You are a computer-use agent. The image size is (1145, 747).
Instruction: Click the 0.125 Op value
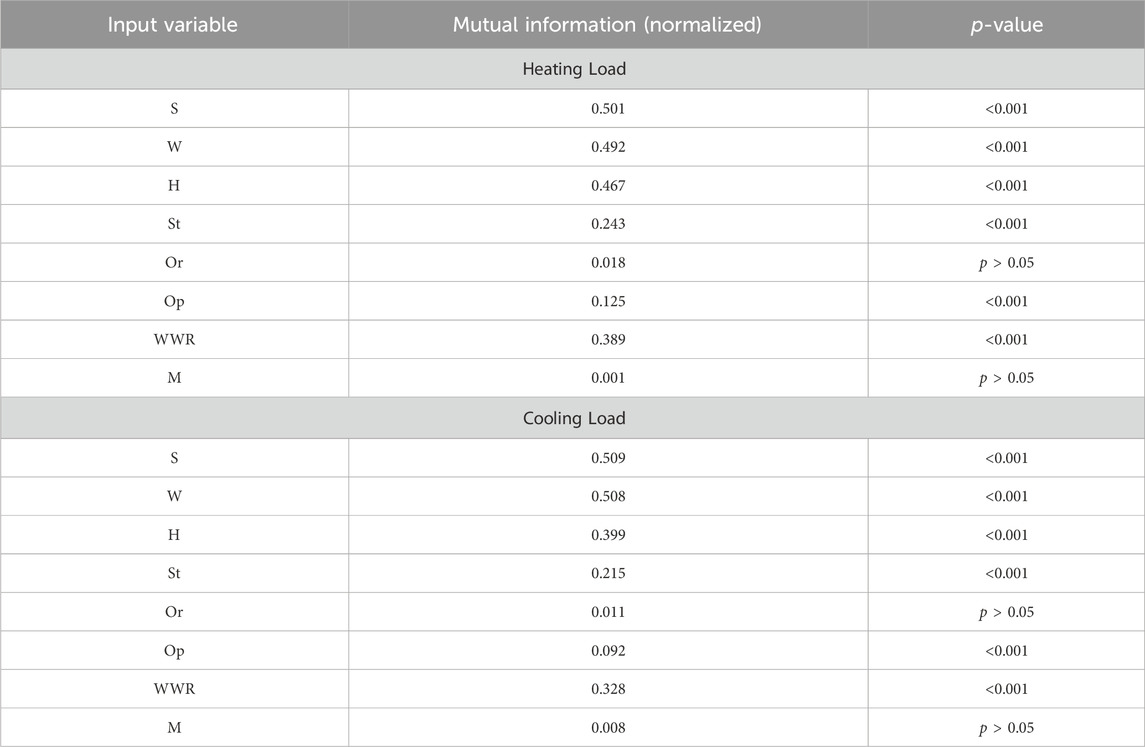608,301
